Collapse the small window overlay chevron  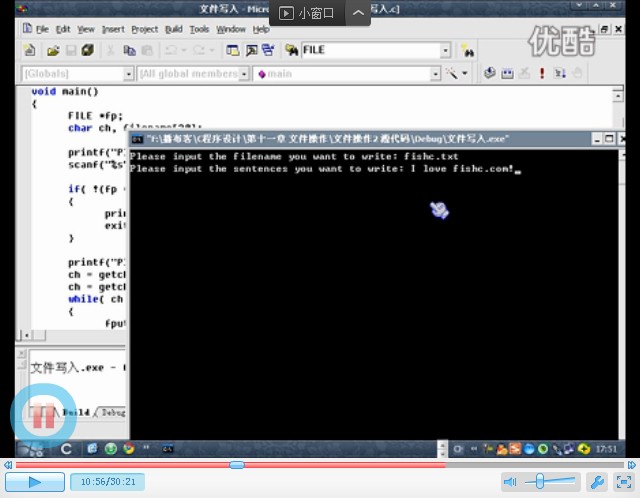click(x=358, y=13)
